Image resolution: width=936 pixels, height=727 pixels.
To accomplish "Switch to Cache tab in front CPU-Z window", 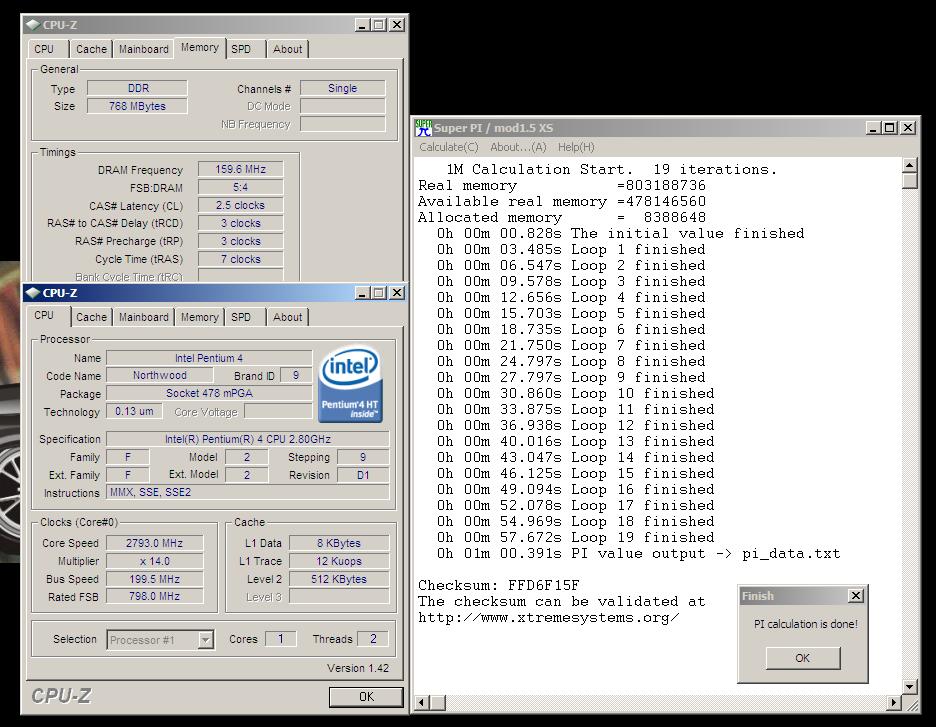I will (91, 317).
